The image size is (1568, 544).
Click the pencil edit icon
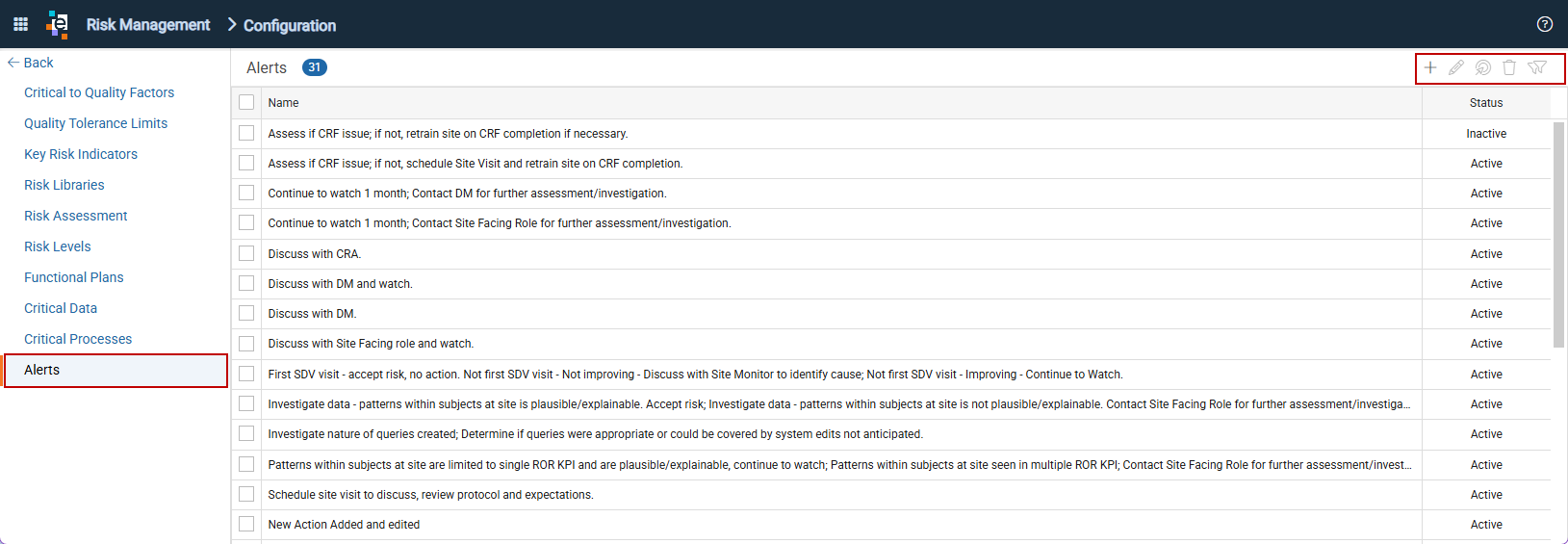[1456, 67]
